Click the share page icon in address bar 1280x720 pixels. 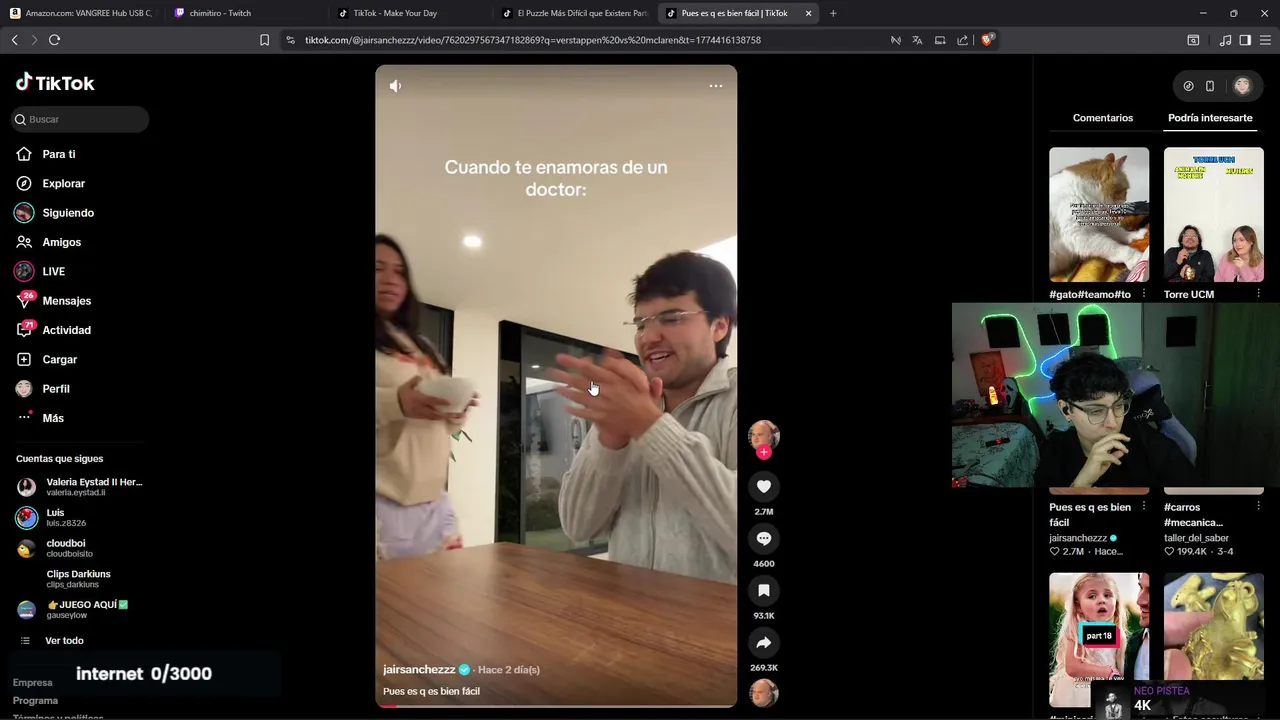click(962, 40)
